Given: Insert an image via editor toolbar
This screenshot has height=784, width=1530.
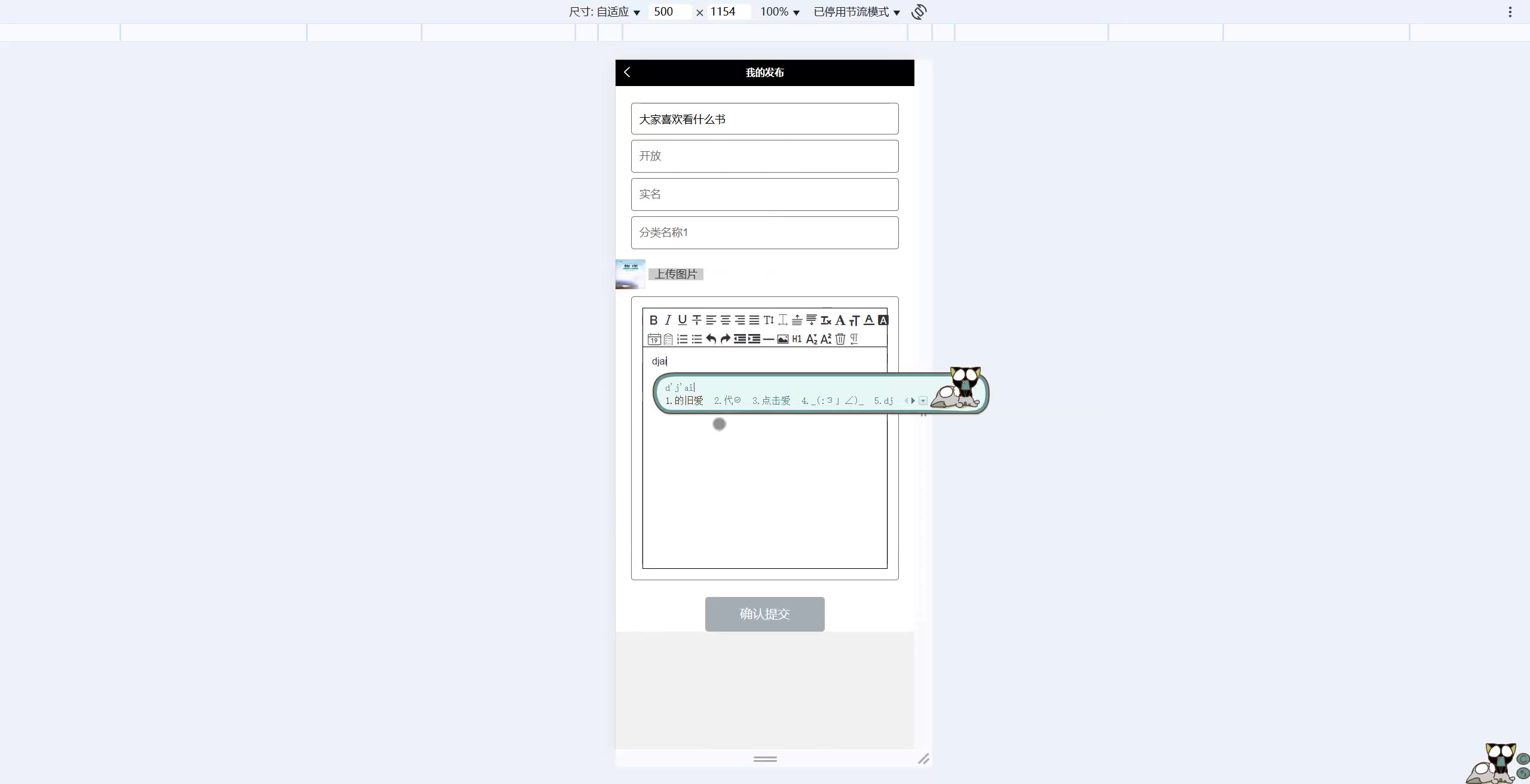Looking at the screenshot, I should tap(783, 339).
